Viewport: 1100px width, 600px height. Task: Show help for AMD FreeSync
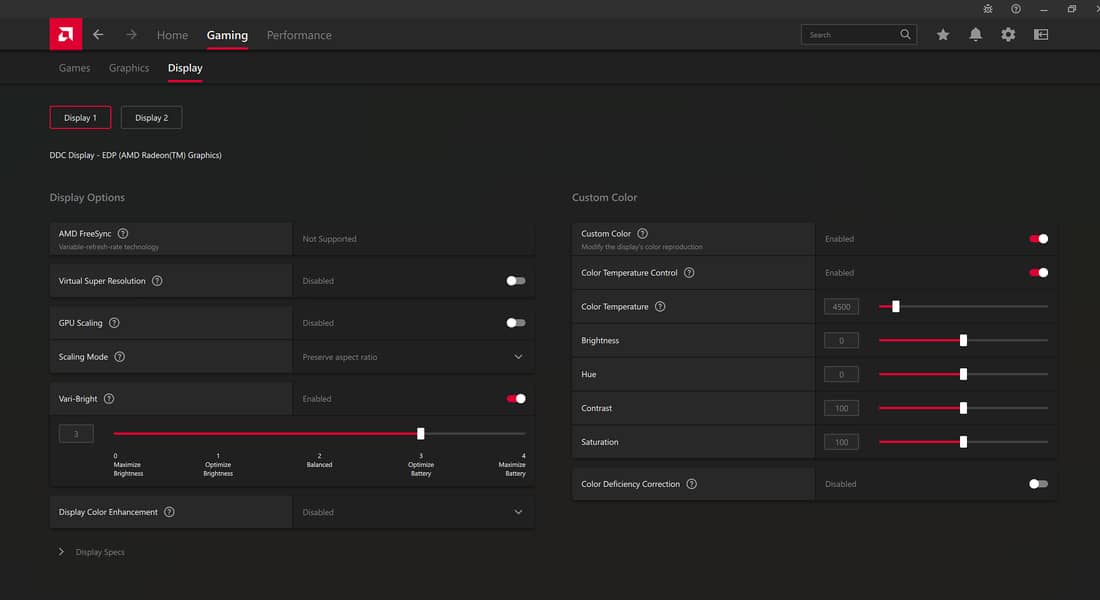tap(123, 234)
